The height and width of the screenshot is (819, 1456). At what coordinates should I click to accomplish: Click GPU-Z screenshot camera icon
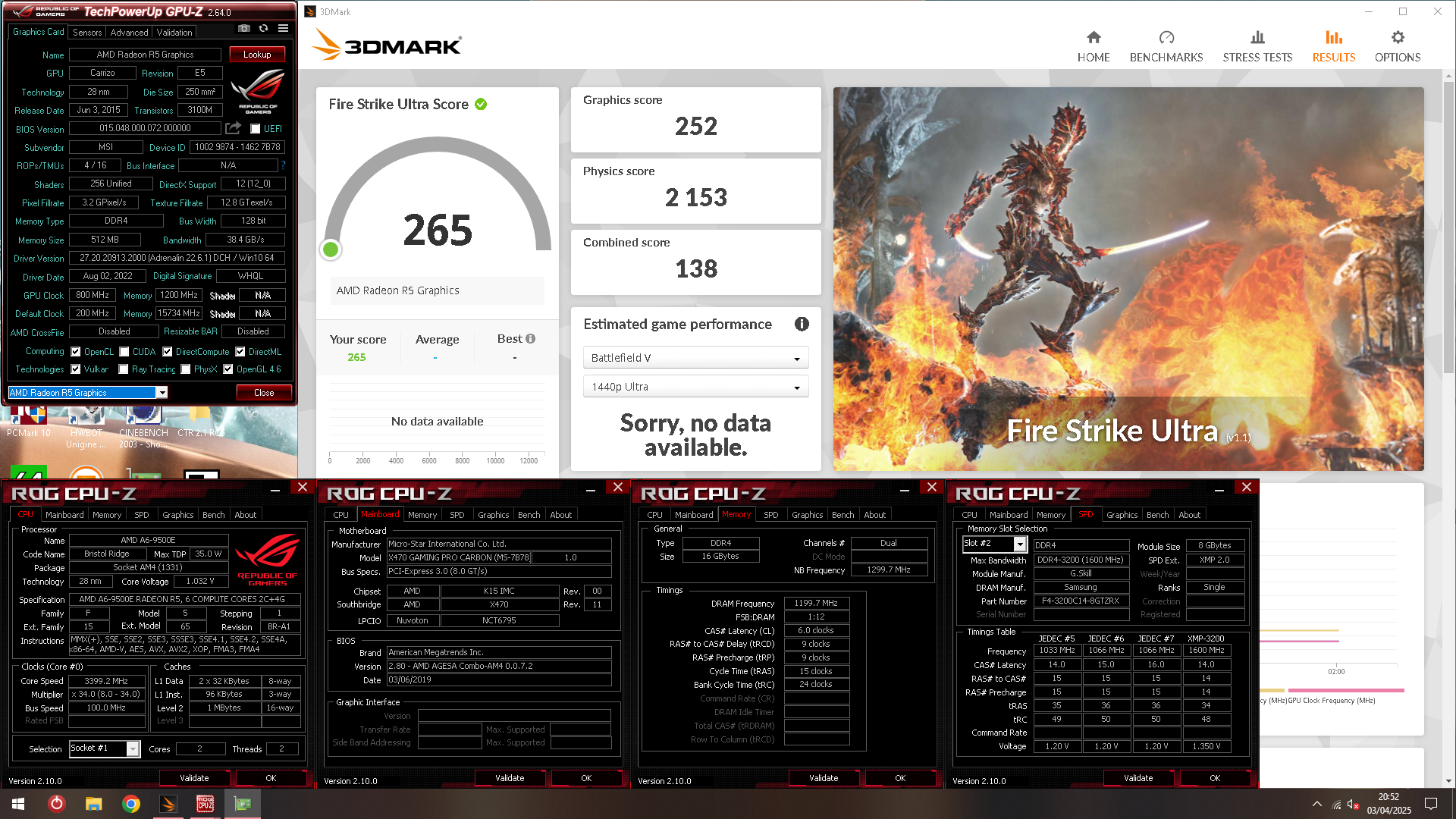click(243, 29)
